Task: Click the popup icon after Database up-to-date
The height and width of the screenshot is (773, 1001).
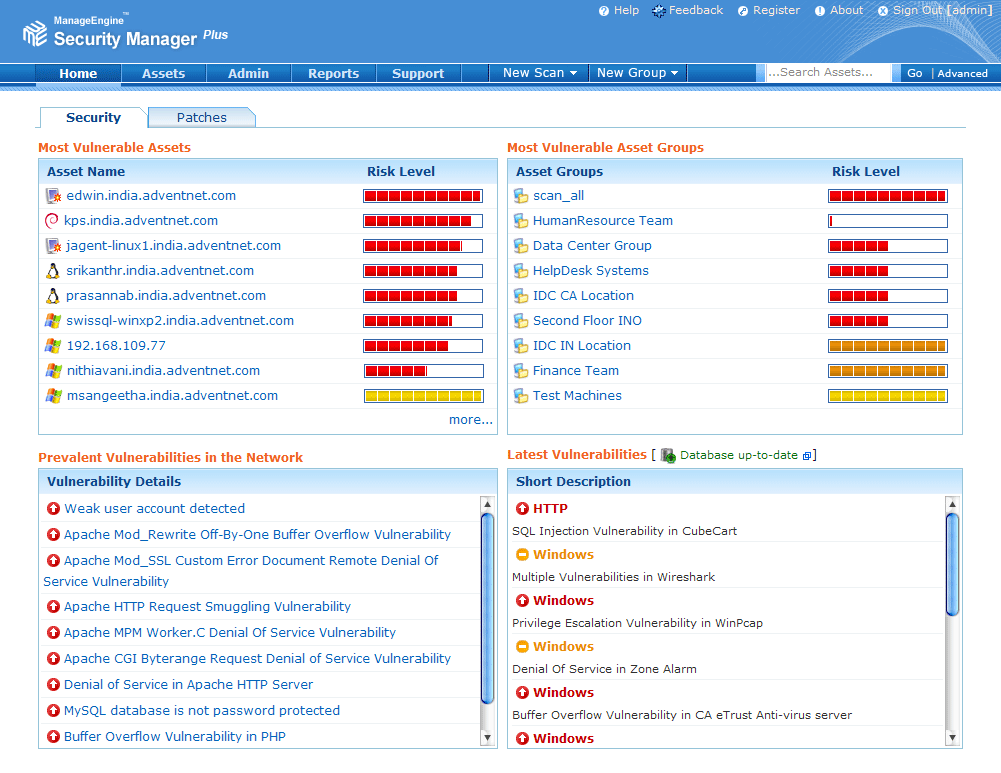Action: (807, 456)
